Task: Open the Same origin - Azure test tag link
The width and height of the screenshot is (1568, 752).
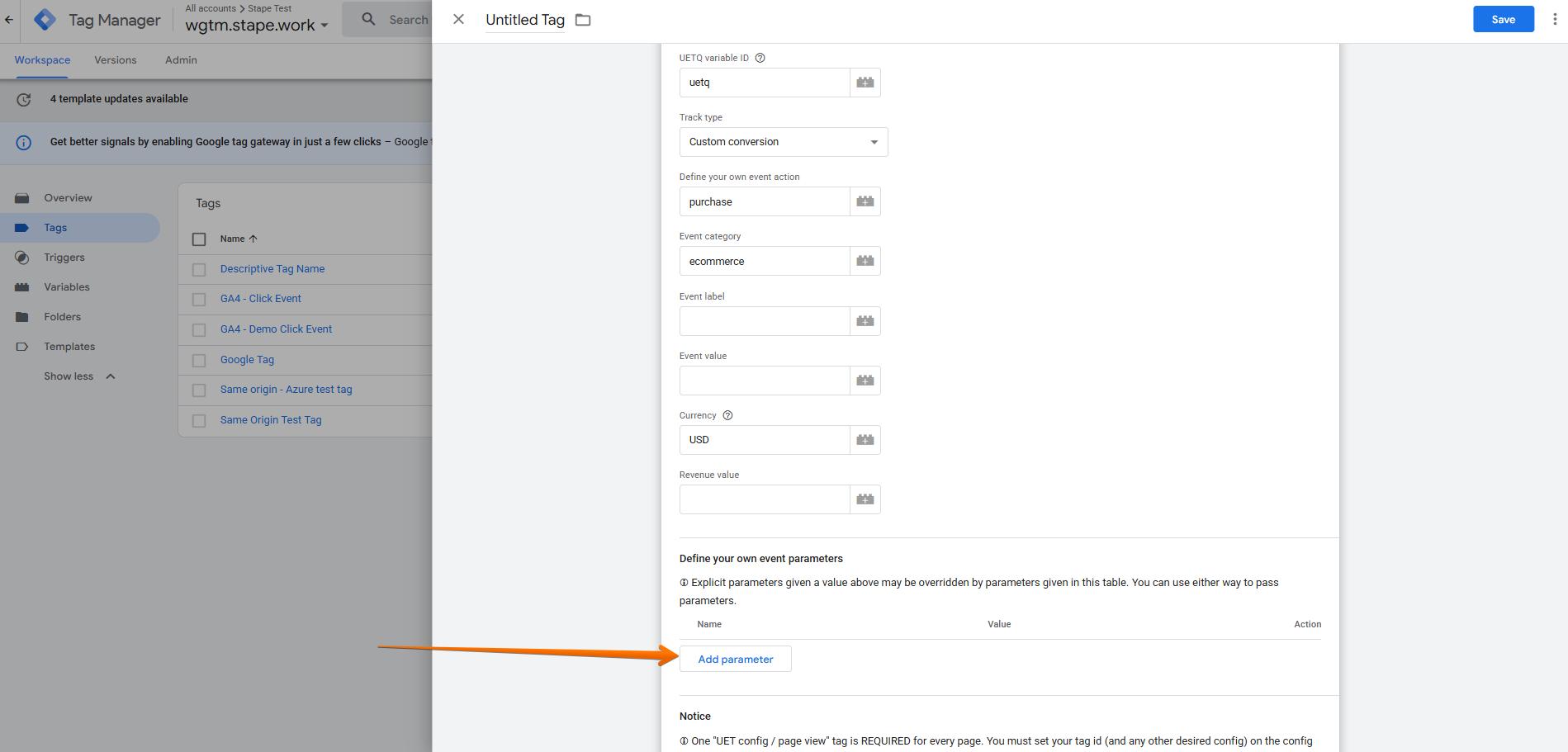Action: (286, 390)
